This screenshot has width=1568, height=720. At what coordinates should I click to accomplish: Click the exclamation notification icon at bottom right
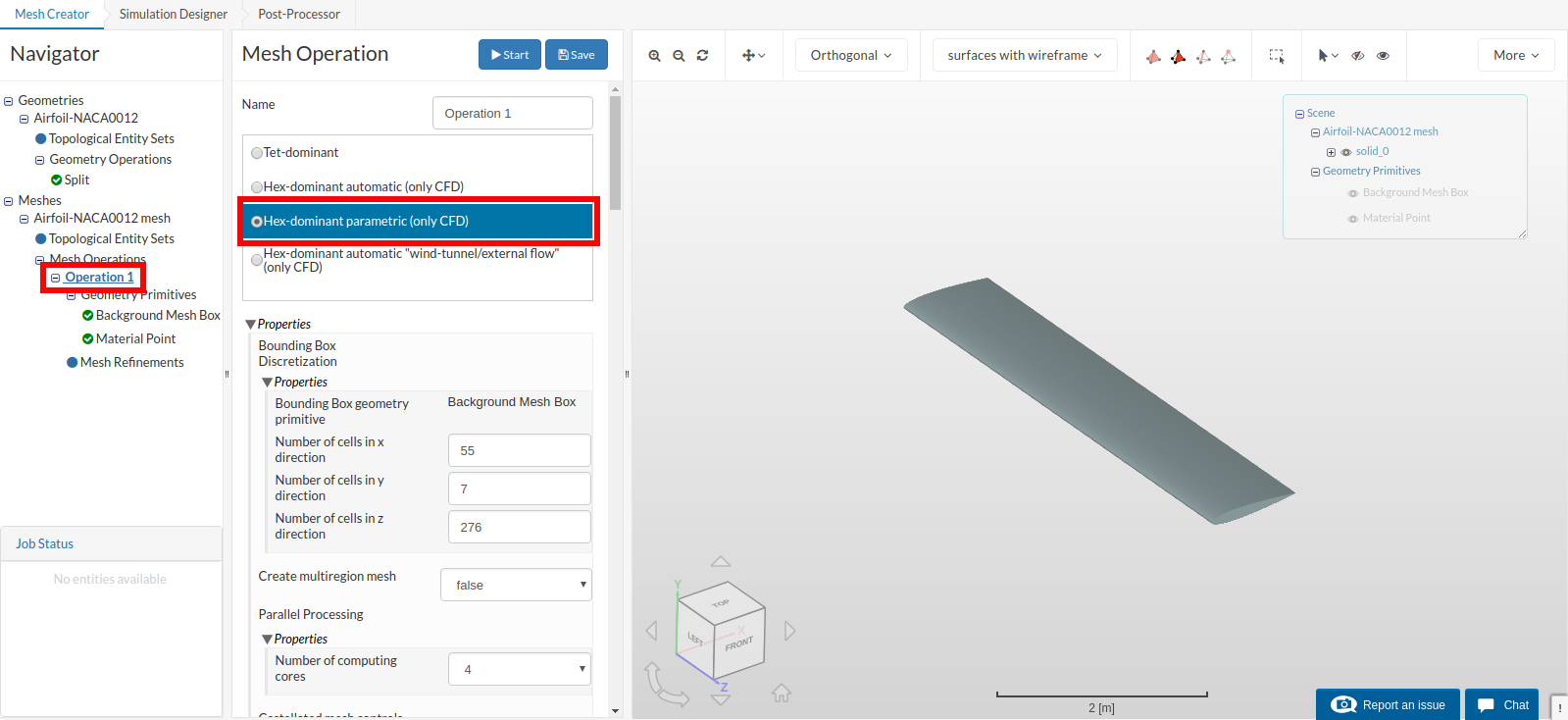coord(1559,706)
